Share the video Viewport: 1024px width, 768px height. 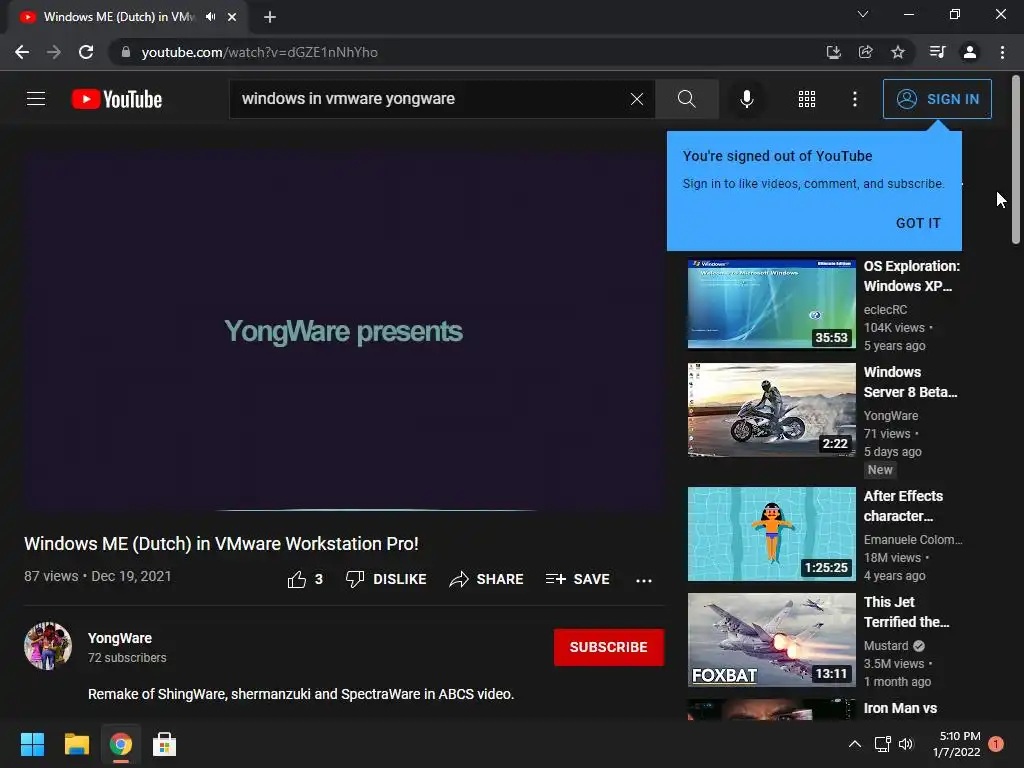click(x=487, y=579)
